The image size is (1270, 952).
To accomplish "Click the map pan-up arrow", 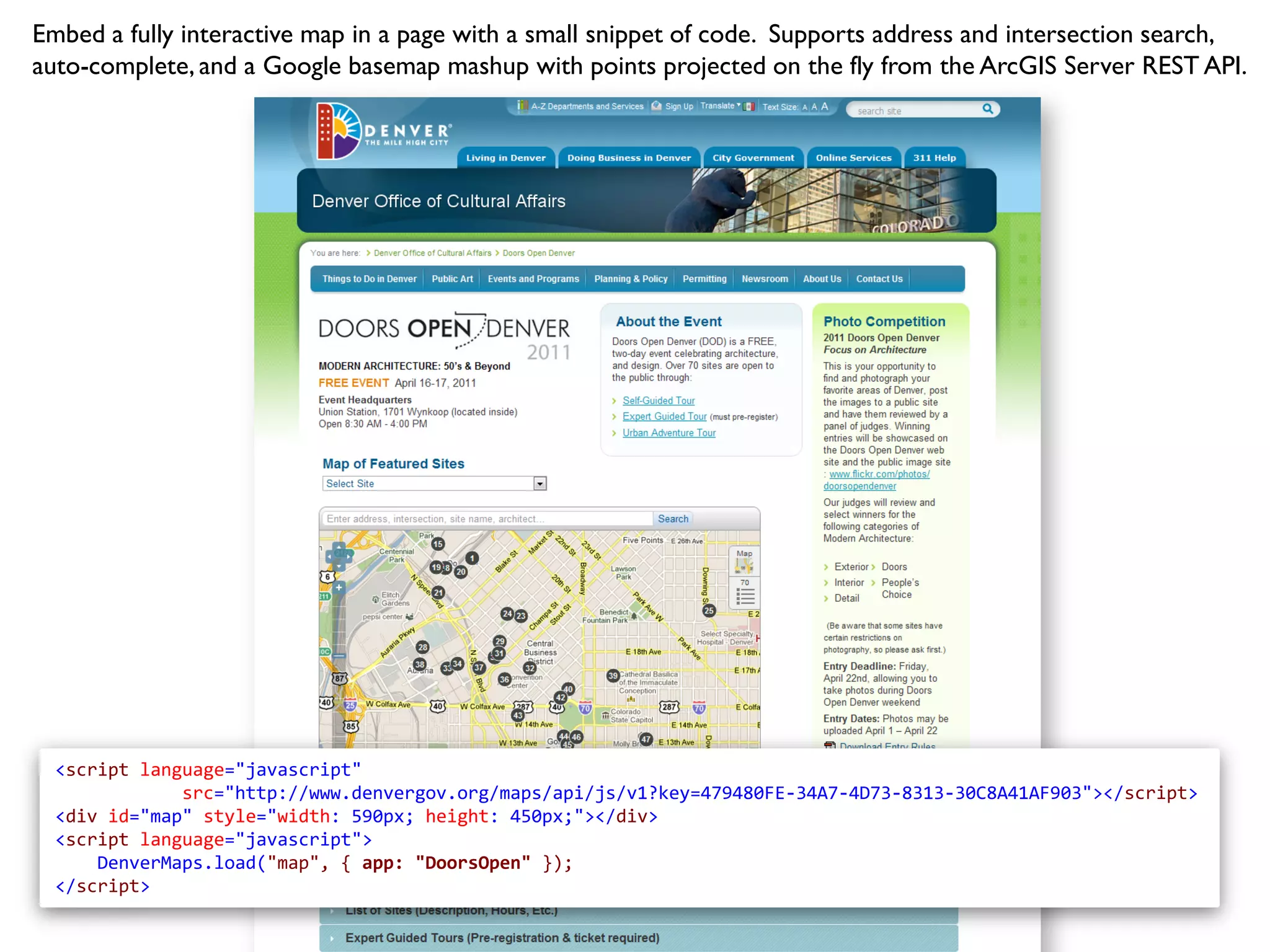I will pyautogui.click(x=339, y=547).
